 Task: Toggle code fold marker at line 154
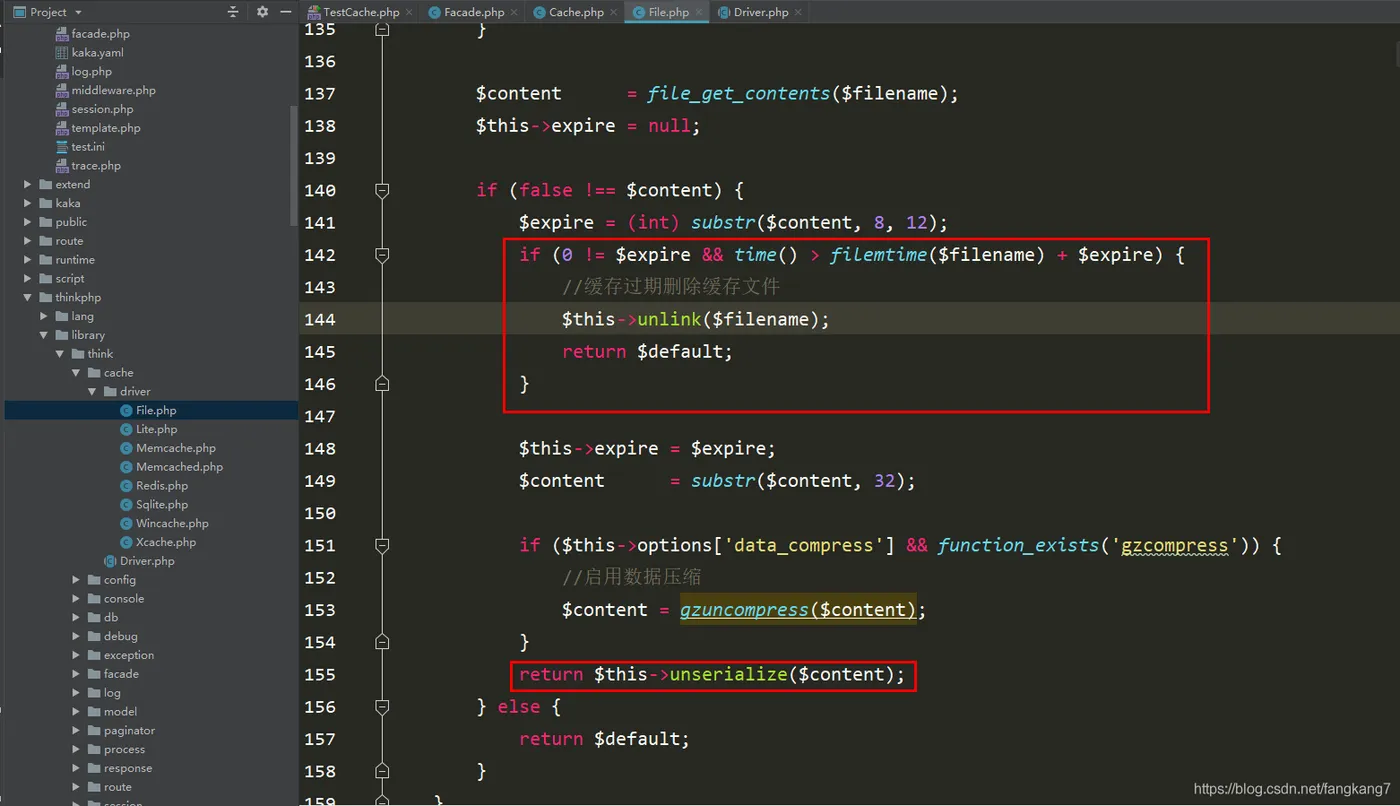click(x=381, y=642)
